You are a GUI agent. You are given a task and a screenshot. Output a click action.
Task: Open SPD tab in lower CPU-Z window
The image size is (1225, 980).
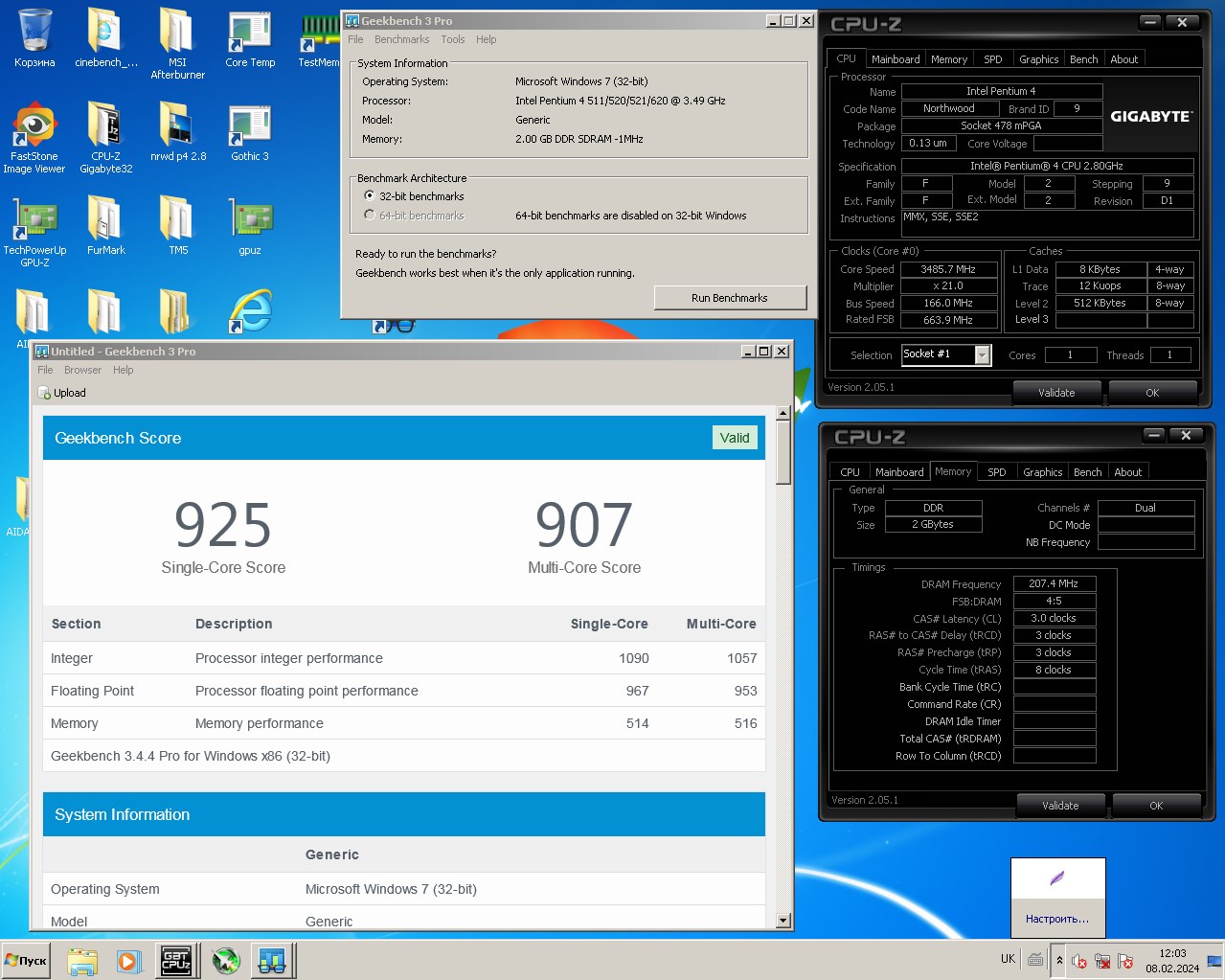[997, 472]
